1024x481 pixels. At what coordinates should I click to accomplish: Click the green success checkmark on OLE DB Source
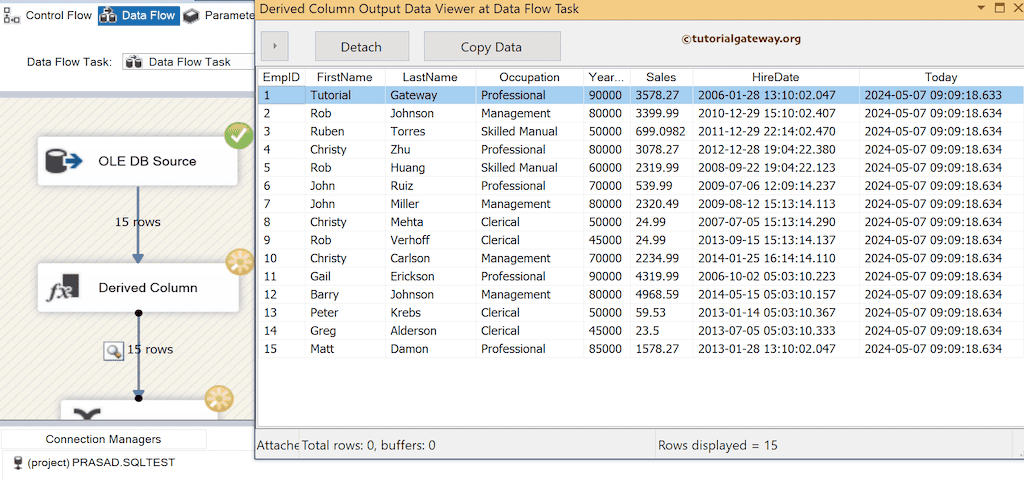coord(238,135)
